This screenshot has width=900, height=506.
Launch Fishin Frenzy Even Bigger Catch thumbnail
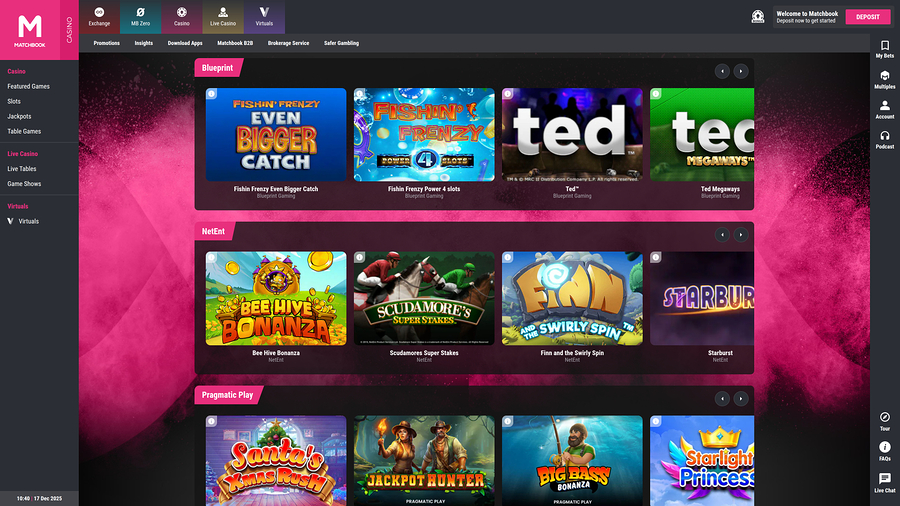click(x=276, y=135)
